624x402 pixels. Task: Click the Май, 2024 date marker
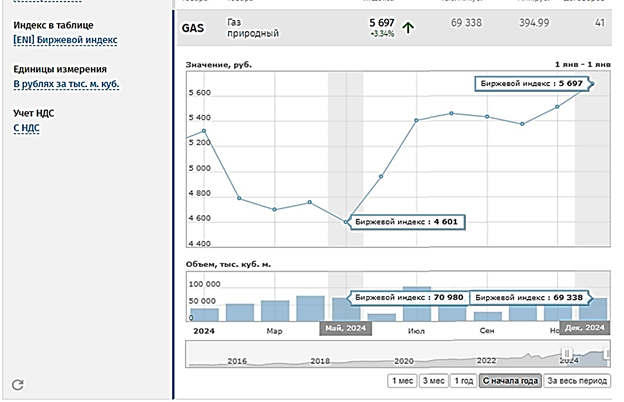click(345, 328)
